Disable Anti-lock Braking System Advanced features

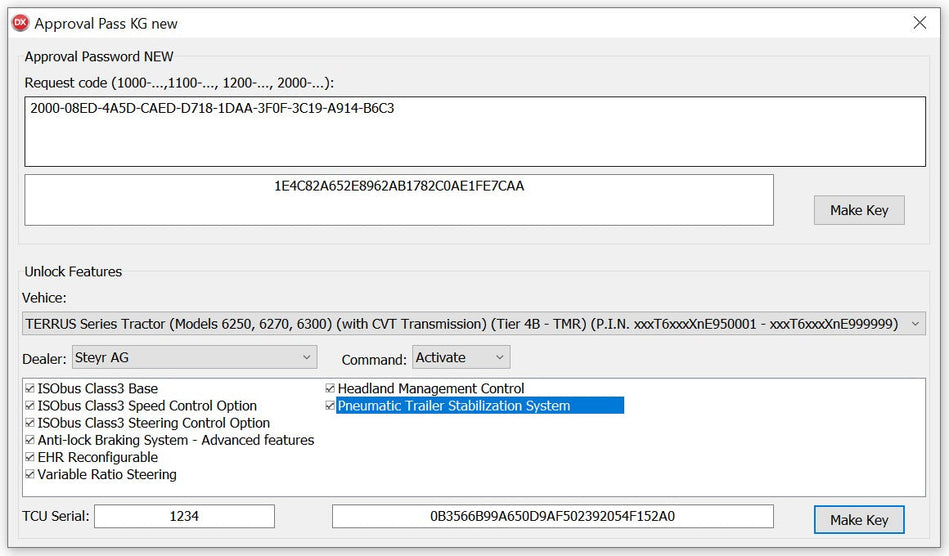tap(30, 440)
